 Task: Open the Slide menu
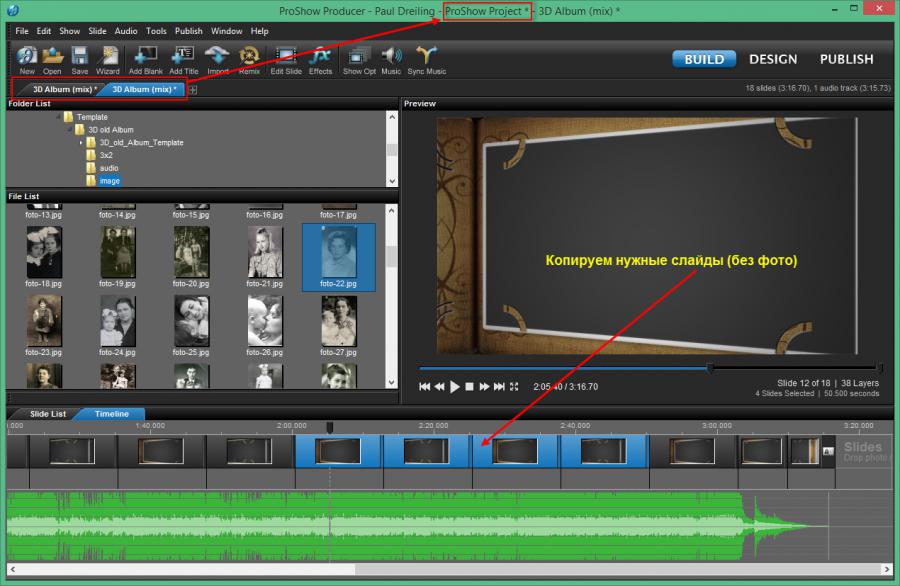97,31
